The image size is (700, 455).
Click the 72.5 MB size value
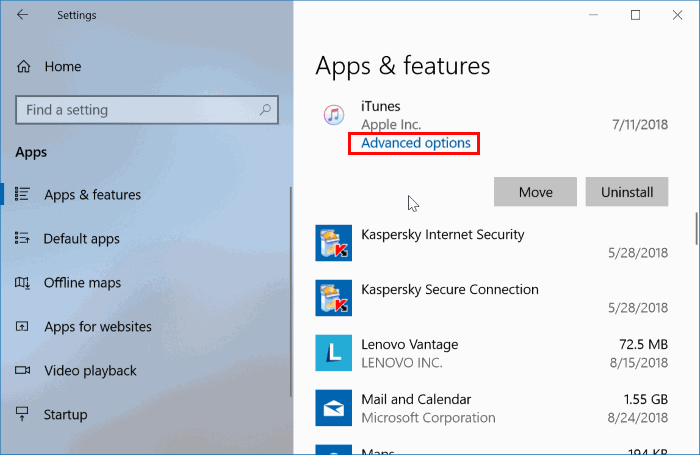tap(643, 344)
